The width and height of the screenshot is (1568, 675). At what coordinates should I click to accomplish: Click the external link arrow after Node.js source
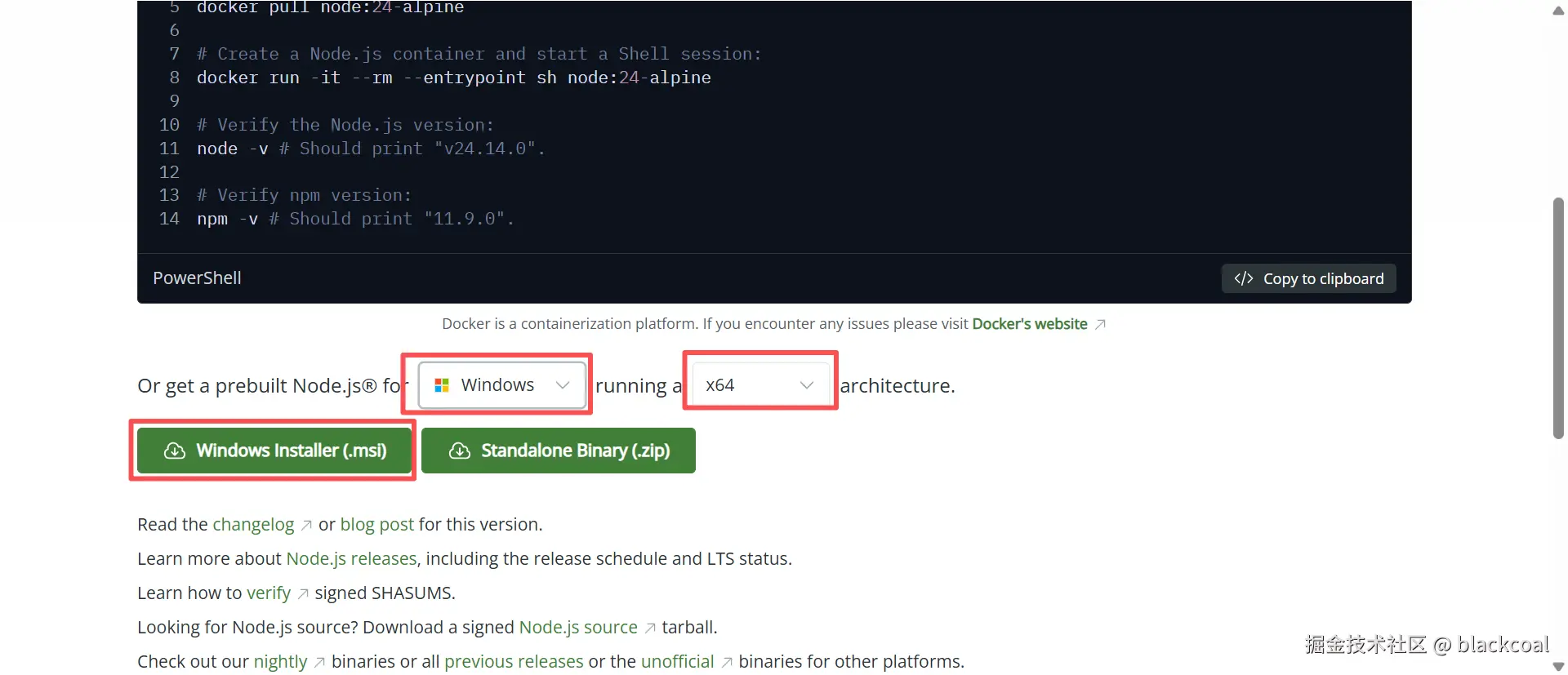[650, 628]
